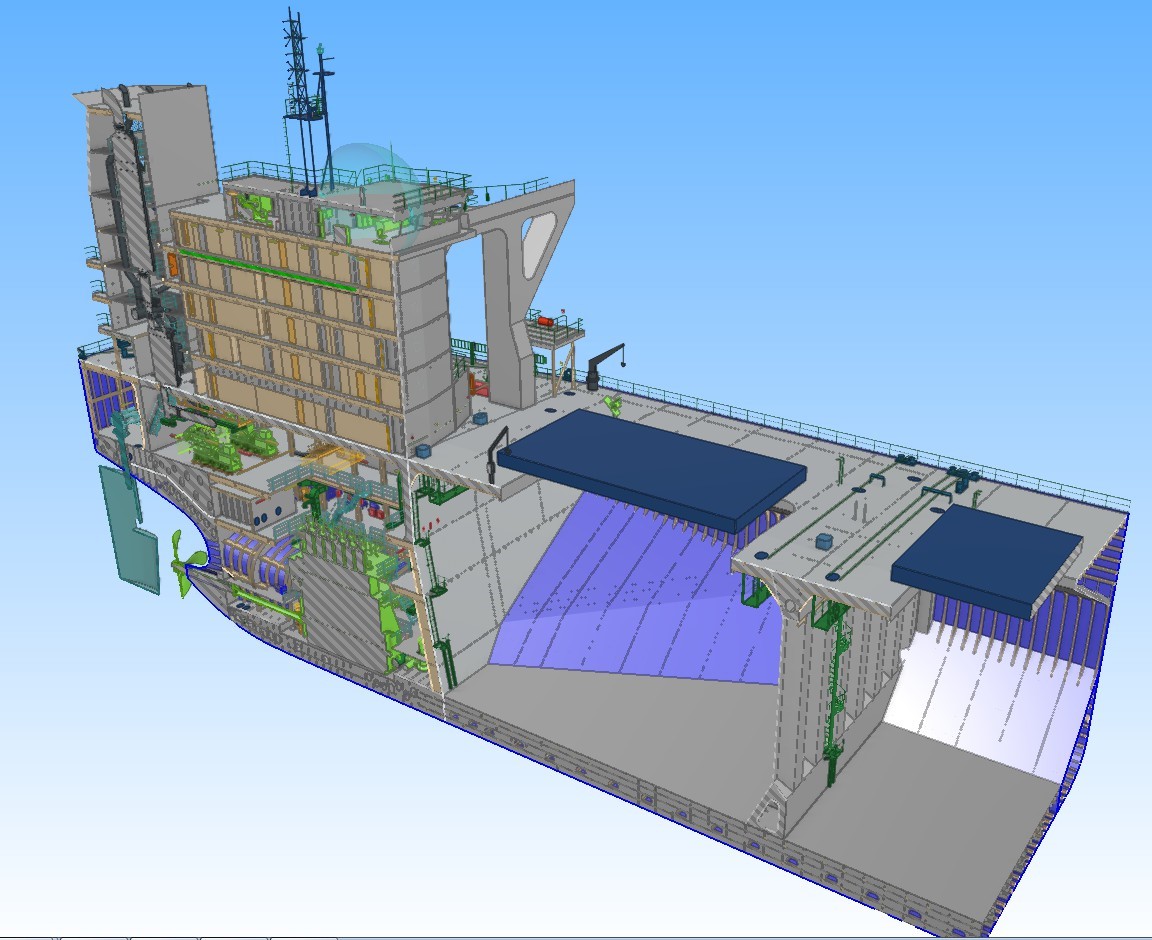Pick the smaller forward hatch cover
1152x940 pixels.
(985, 558)
